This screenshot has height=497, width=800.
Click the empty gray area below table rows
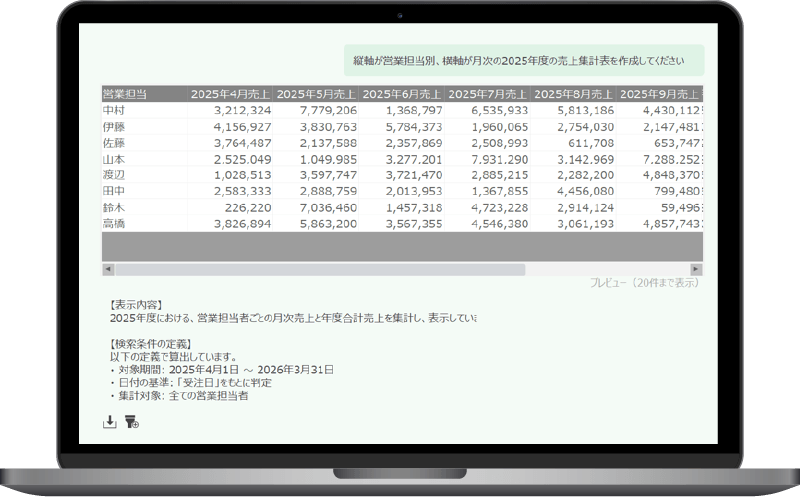click(x=402, y=247)
